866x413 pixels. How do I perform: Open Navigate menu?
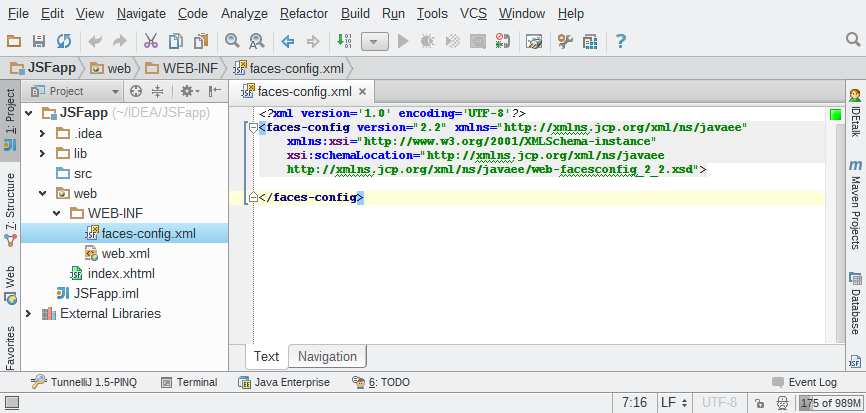pyautogui.click(x=141, y=14)
